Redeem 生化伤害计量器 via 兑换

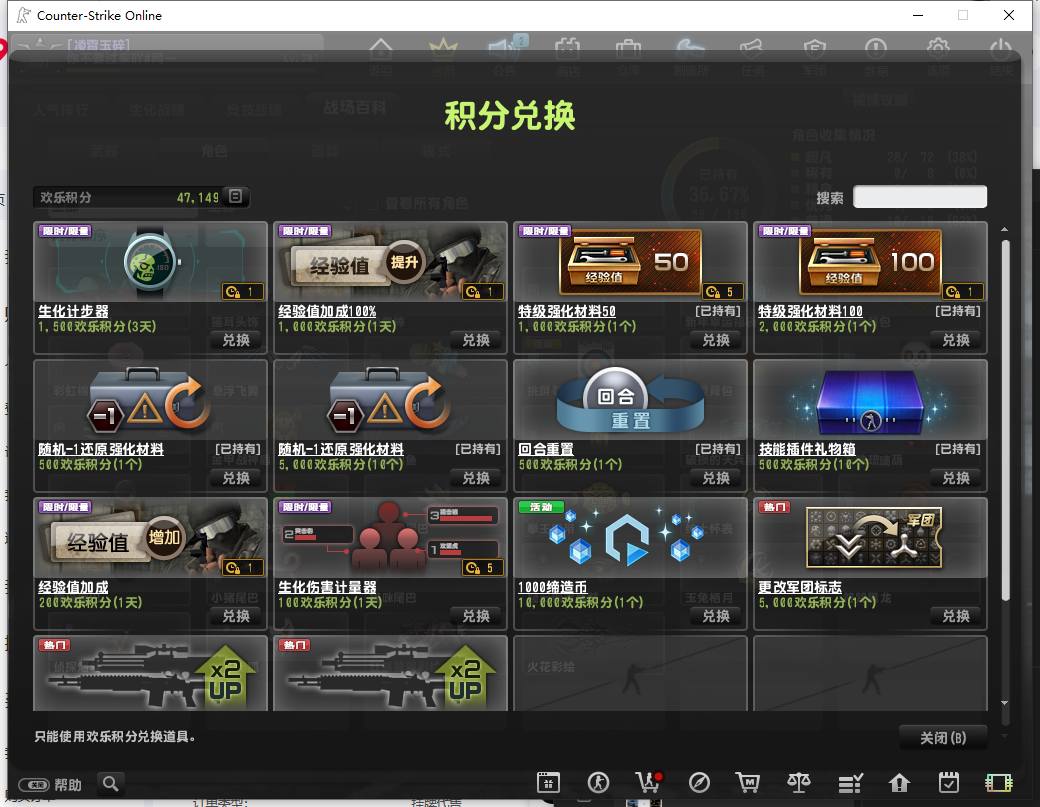[x=476, y=616]
